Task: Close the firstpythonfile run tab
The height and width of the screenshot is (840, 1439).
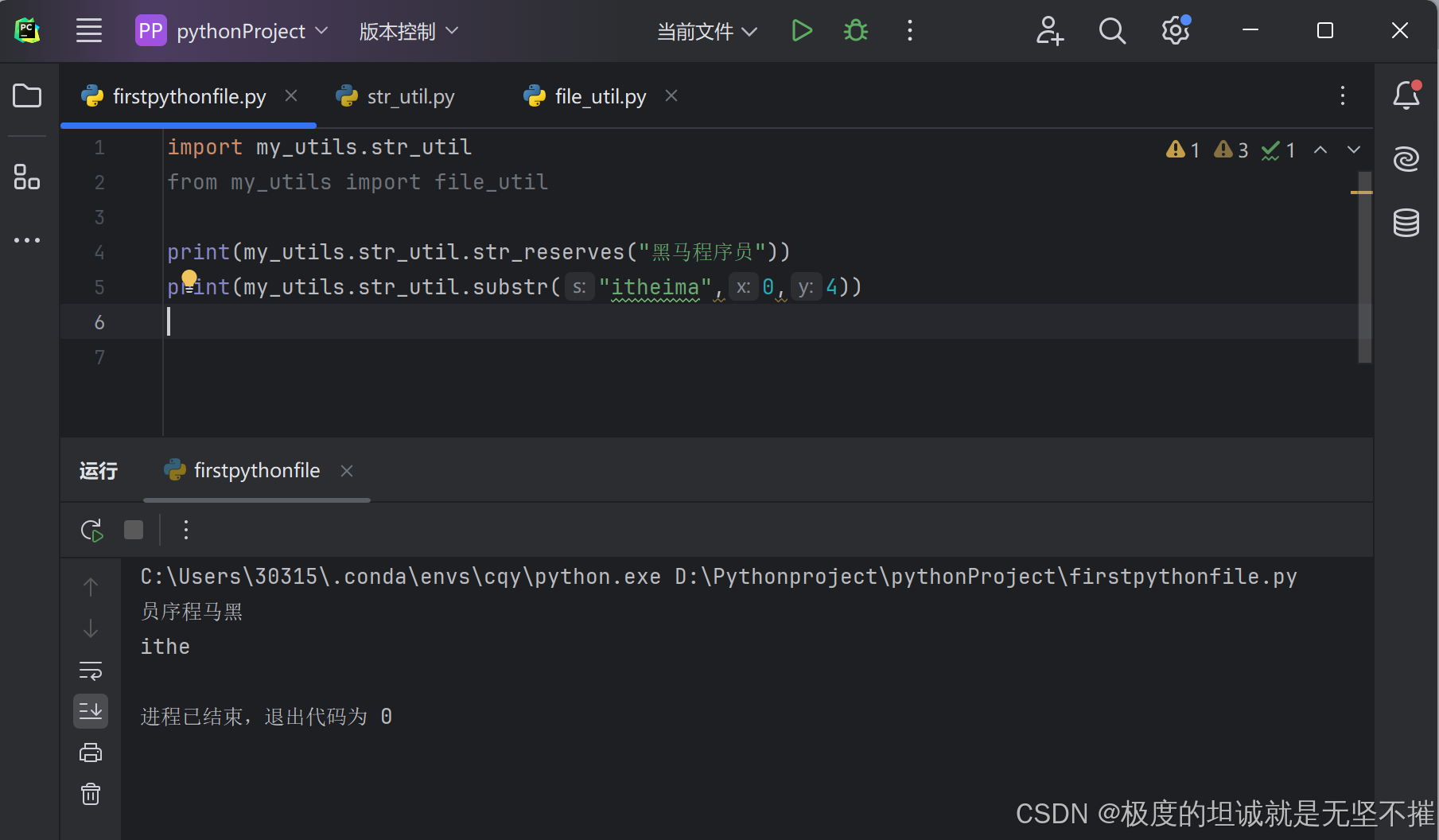Action: point(347,471)
